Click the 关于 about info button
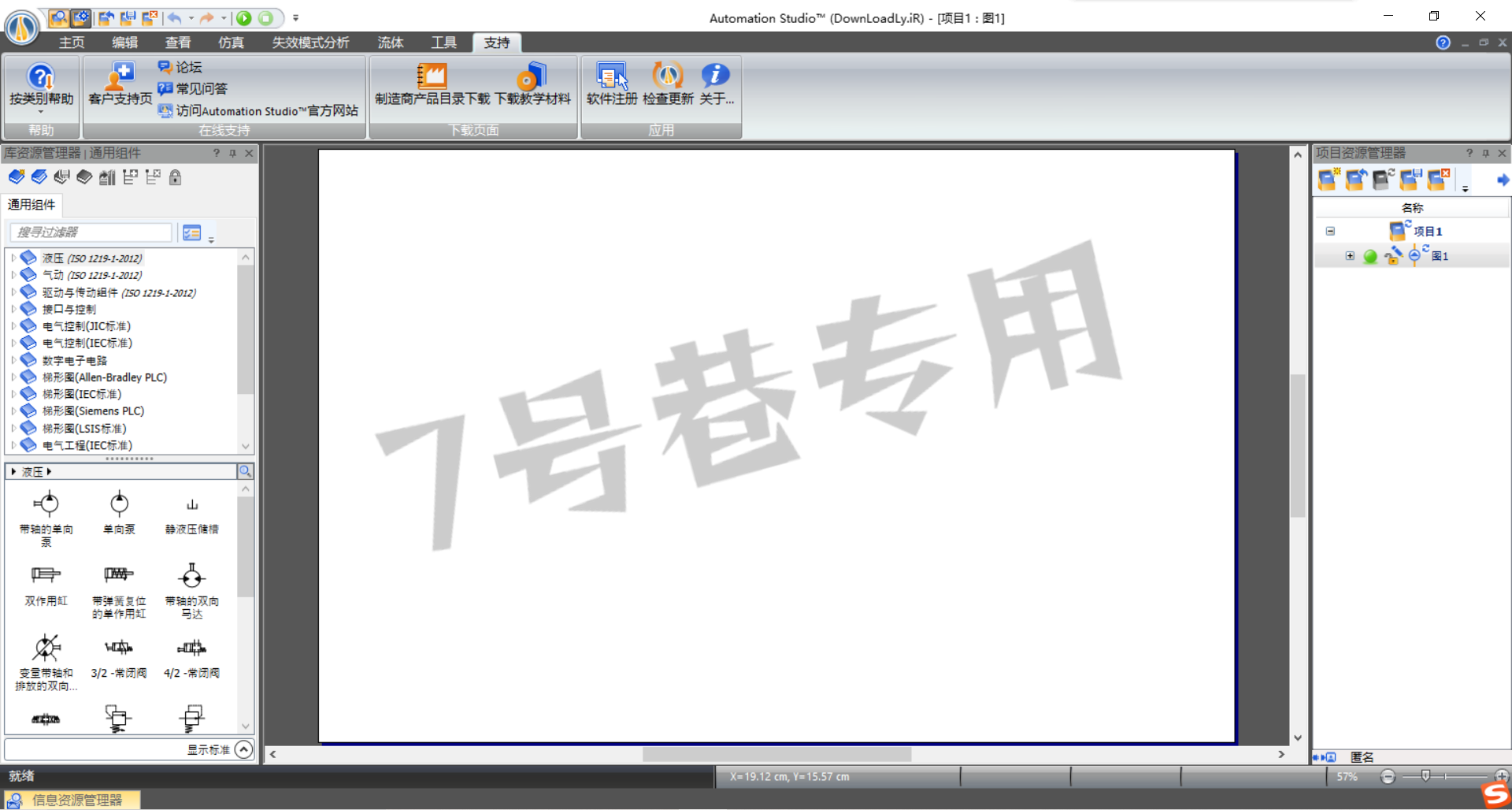The width and height of the screenshot is (1512, 810). 716,84
